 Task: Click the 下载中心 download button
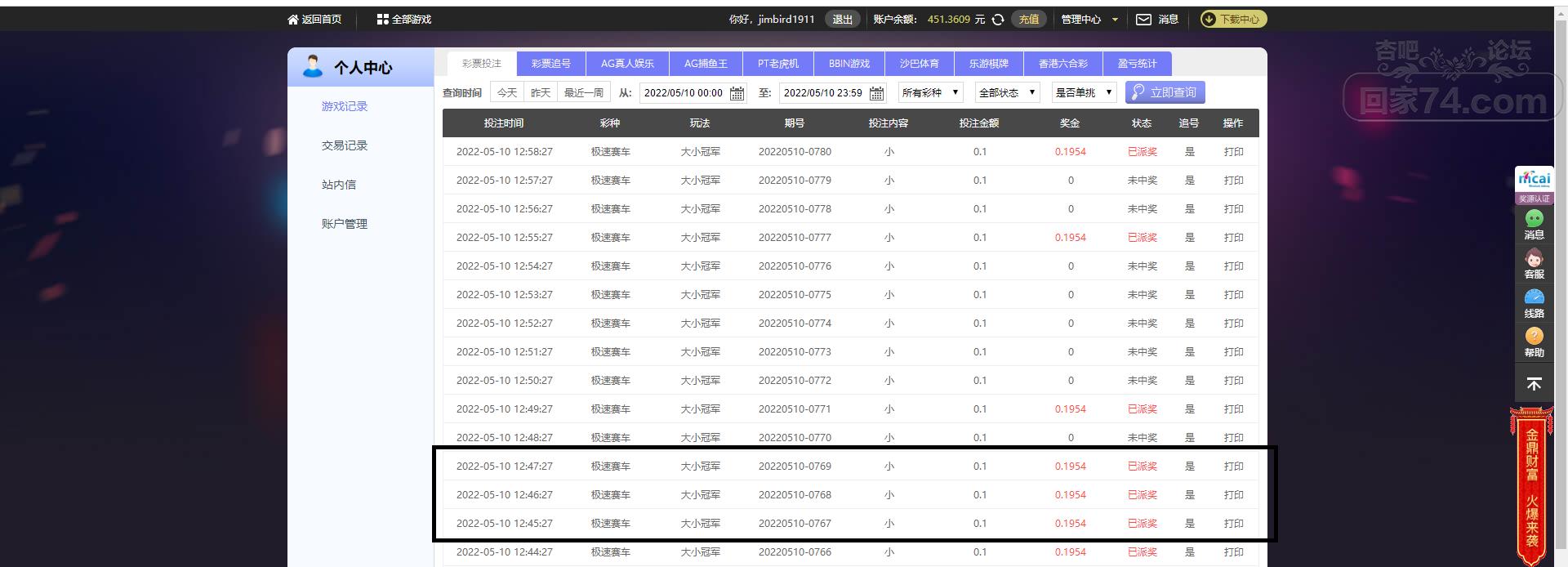1233,20
